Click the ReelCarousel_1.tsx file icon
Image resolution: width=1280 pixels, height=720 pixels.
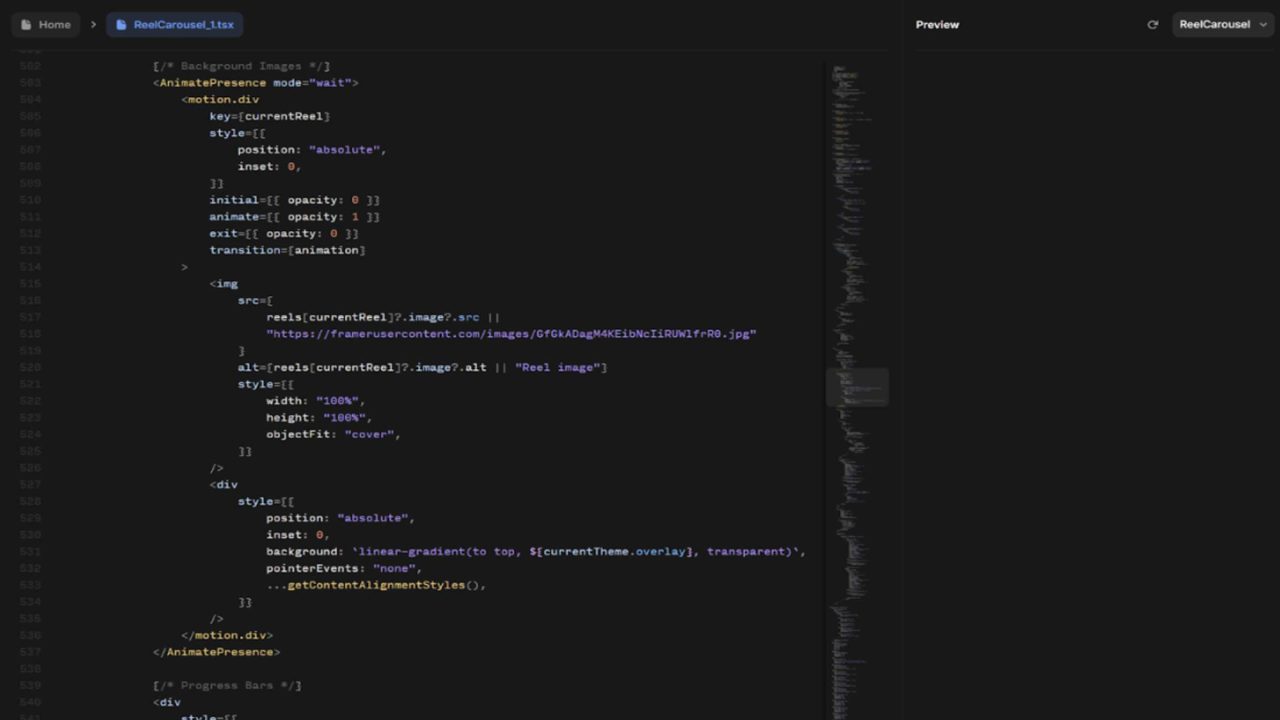121,25
